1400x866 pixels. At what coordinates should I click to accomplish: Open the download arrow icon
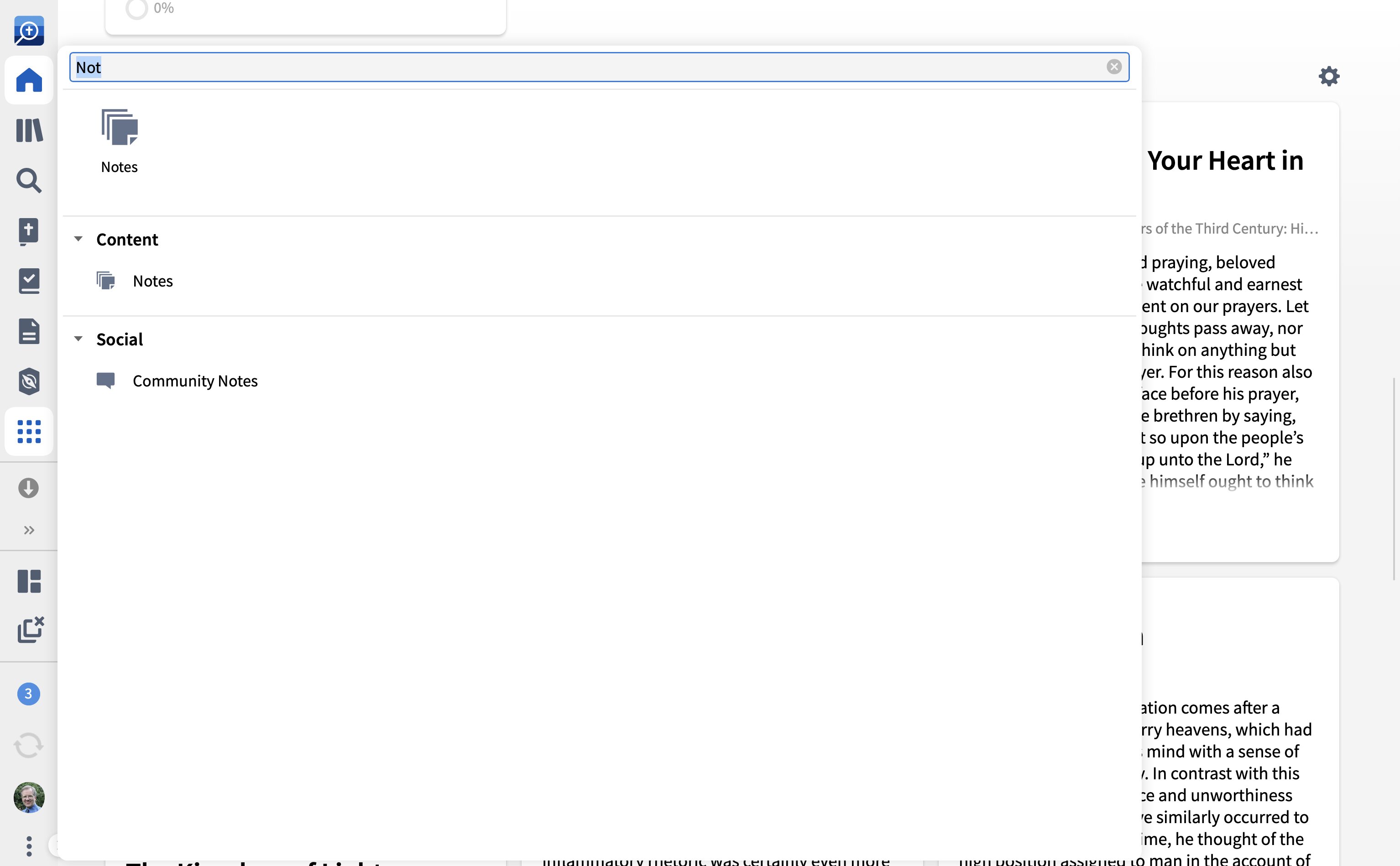(x=29, y=488)
